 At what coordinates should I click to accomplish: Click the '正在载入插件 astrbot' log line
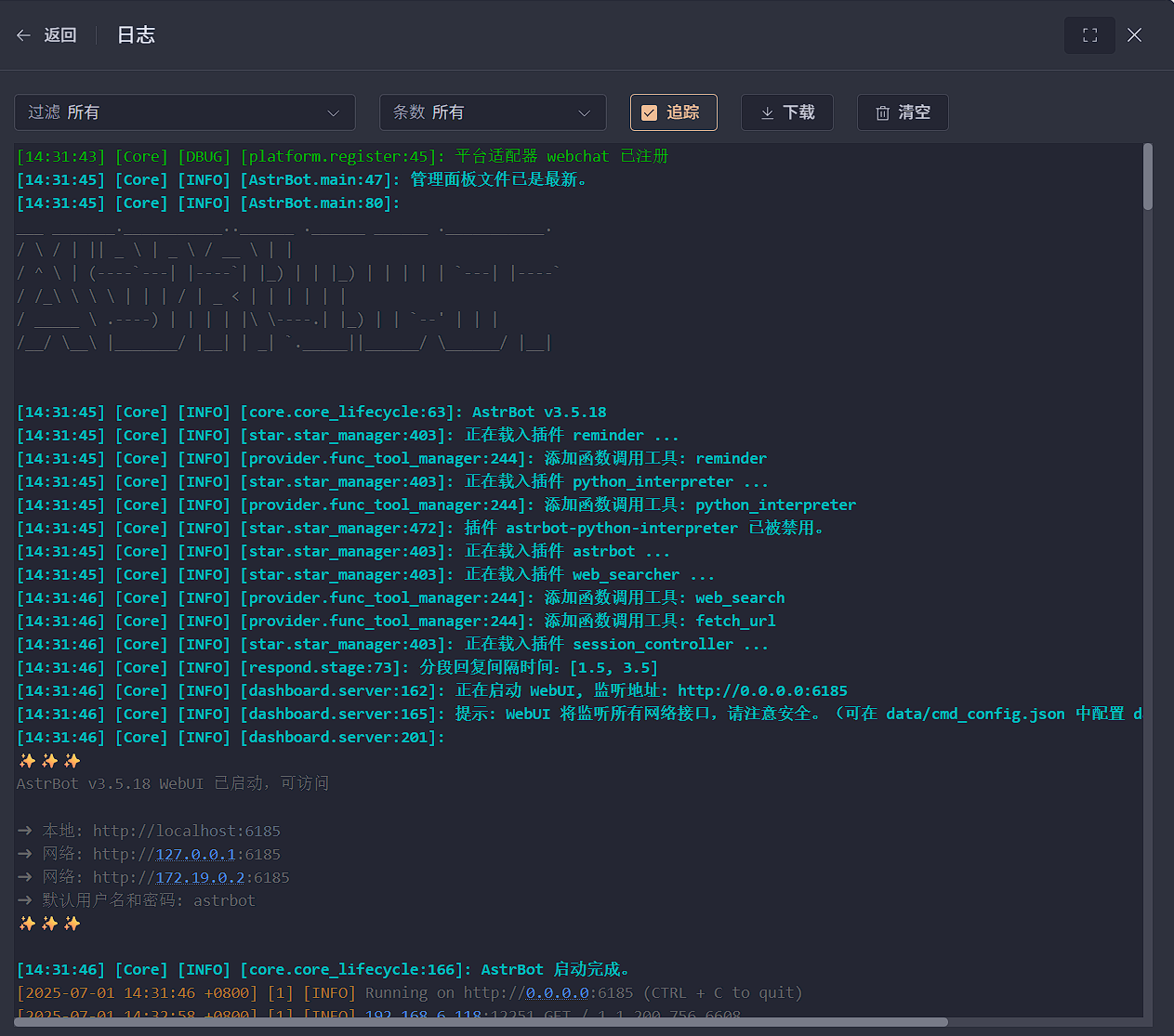click(x=344, y=552)
